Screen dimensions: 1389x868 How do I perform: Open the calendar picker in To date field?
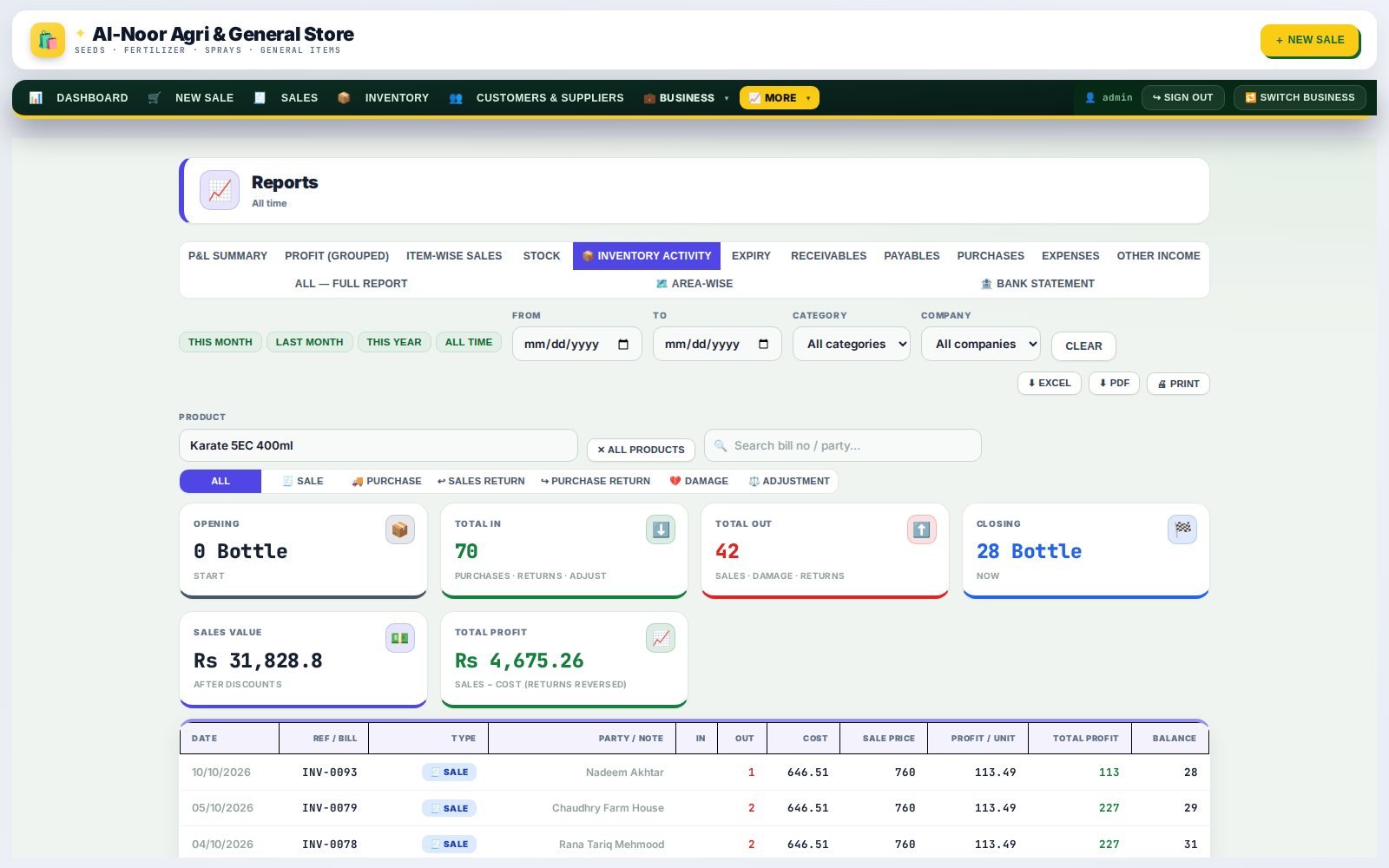click(x=764, y=345)
